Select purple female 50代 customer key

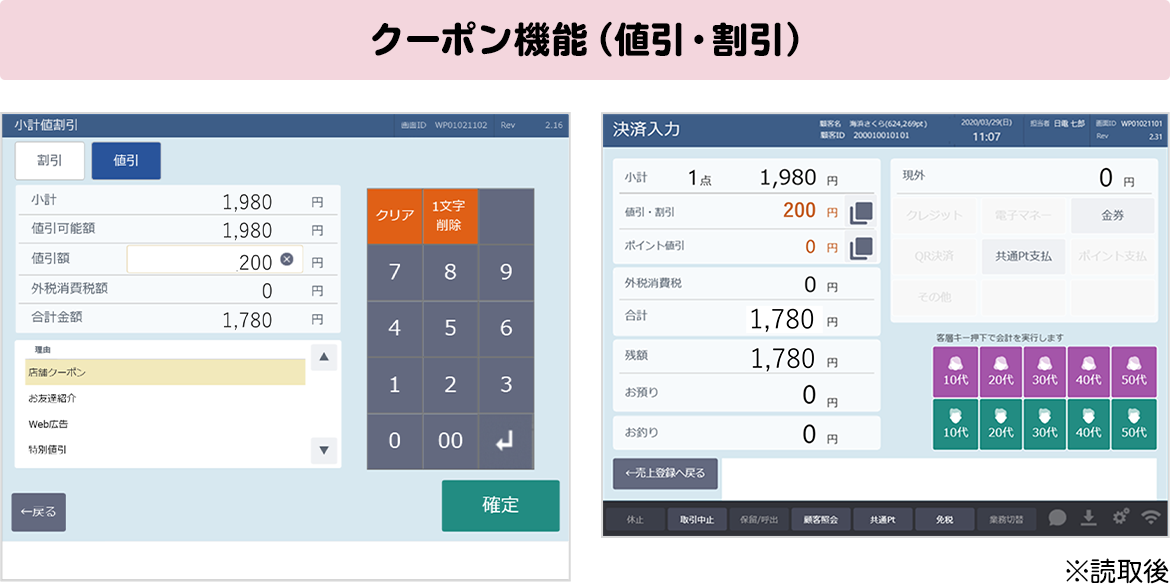click(x=1134, y=371)
